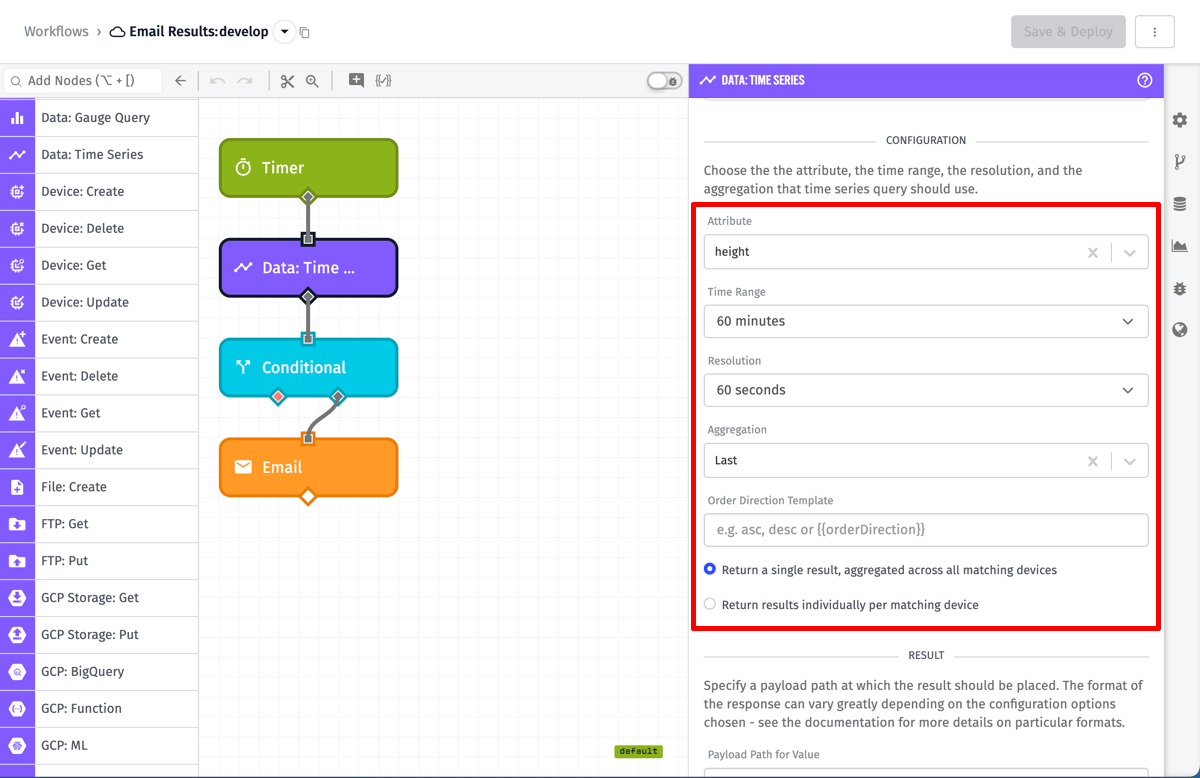Select the GCP Storage: Put node icon
Screen dimensions: 1200x778
[17, 635]
